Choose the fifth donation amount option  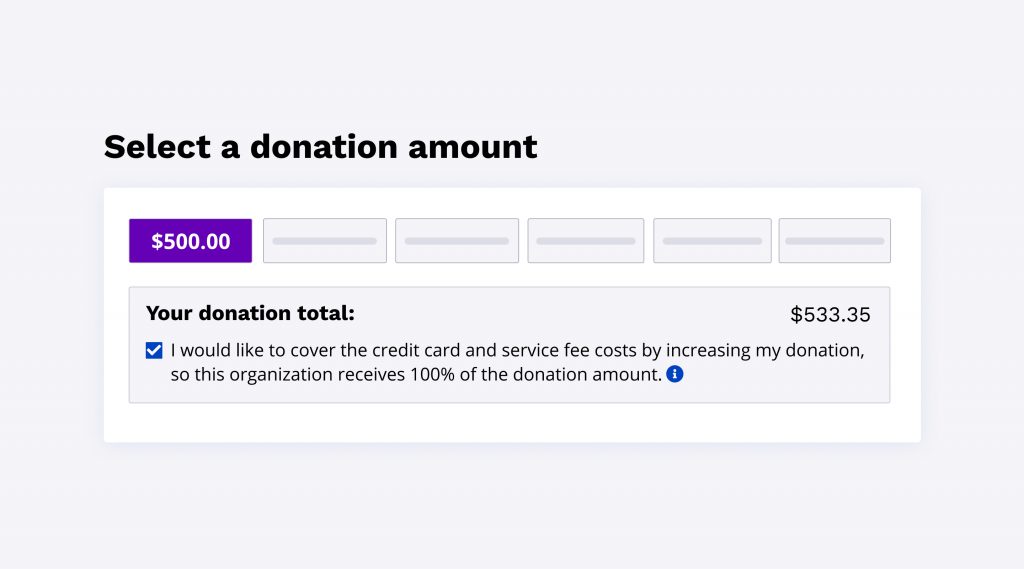click(x=712, y=241)
